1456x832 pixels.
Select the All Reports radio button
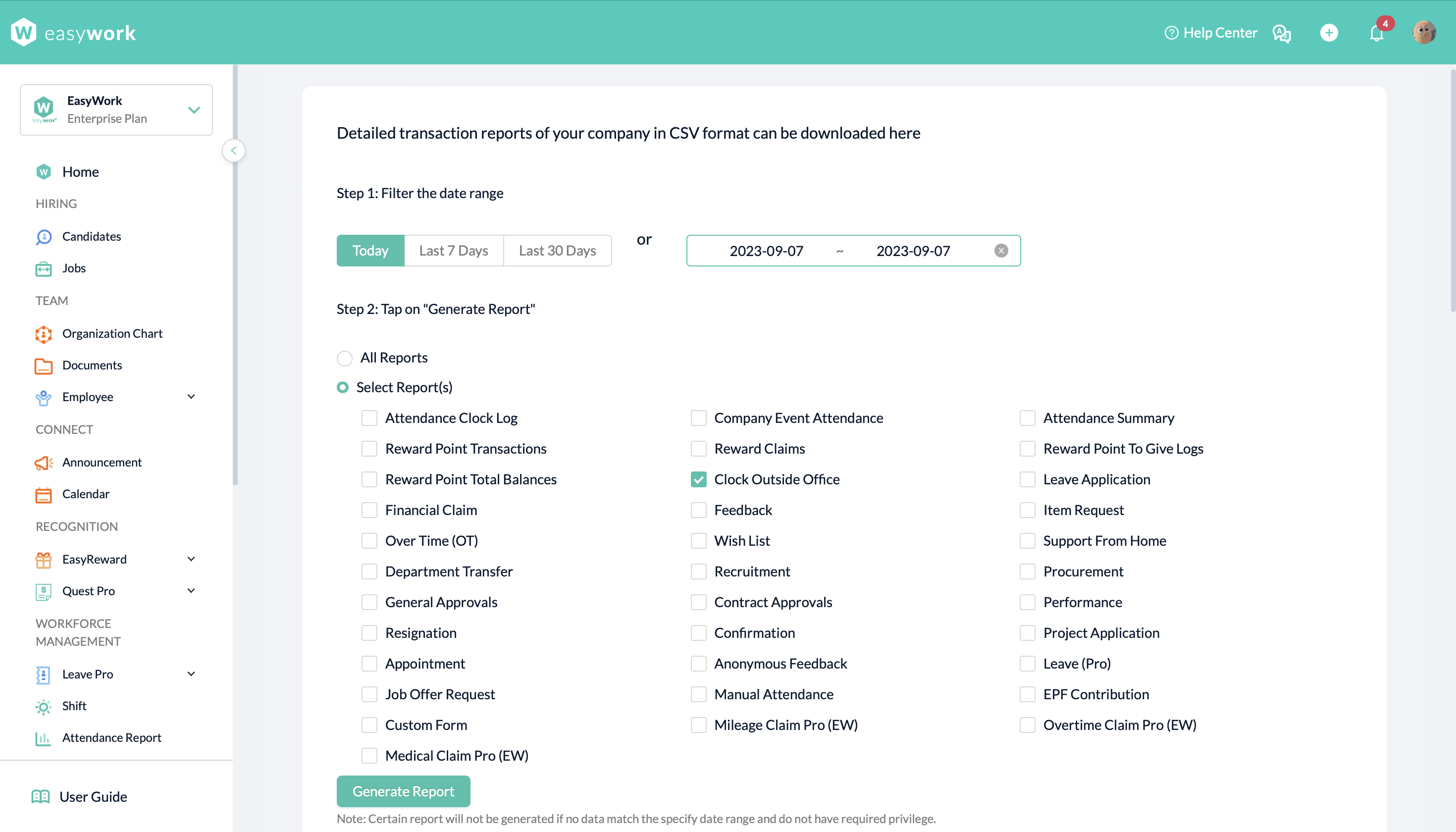(345, 358)
